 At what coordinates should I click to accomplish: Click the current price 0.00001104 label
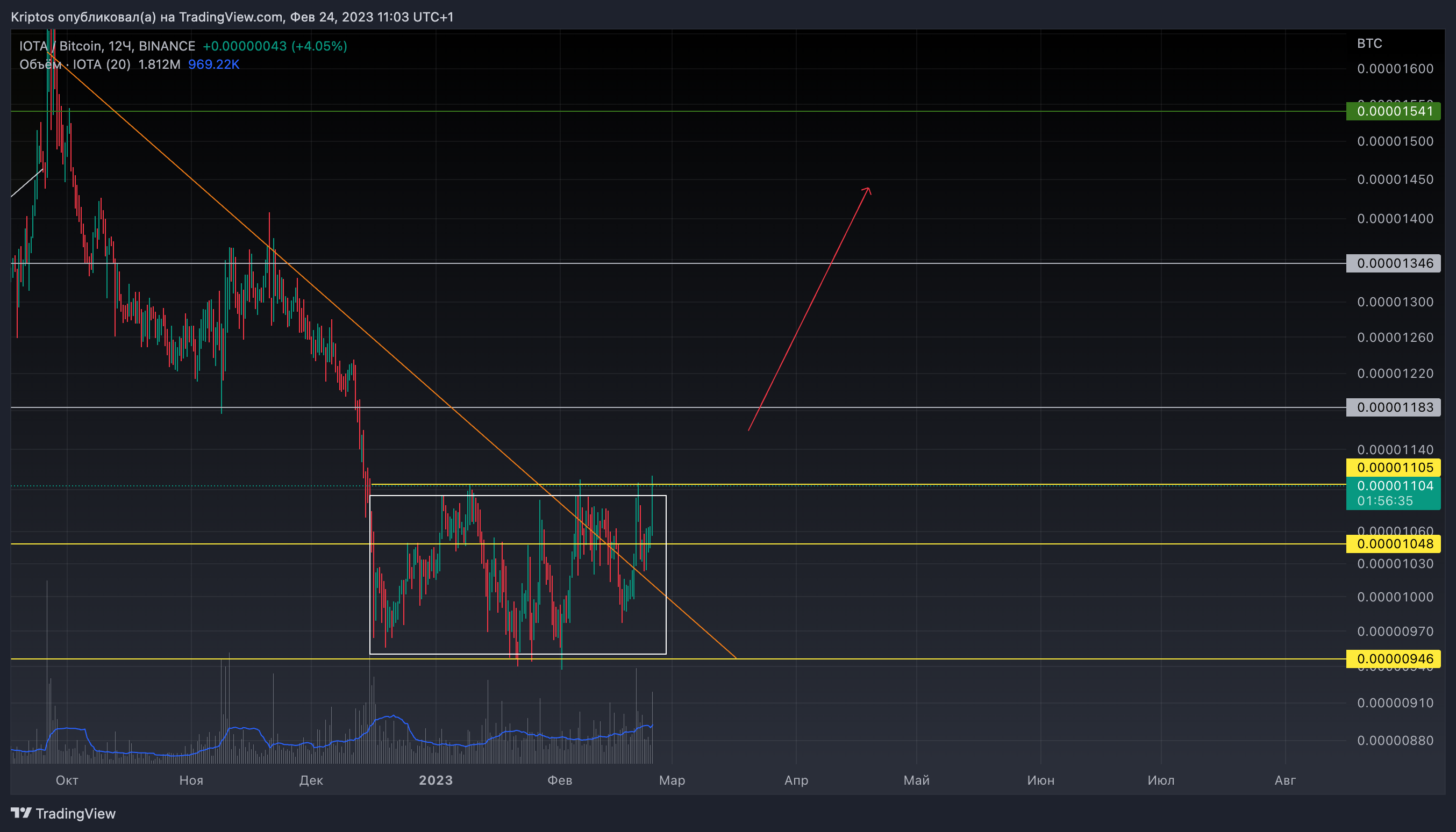click(1395, 486)
